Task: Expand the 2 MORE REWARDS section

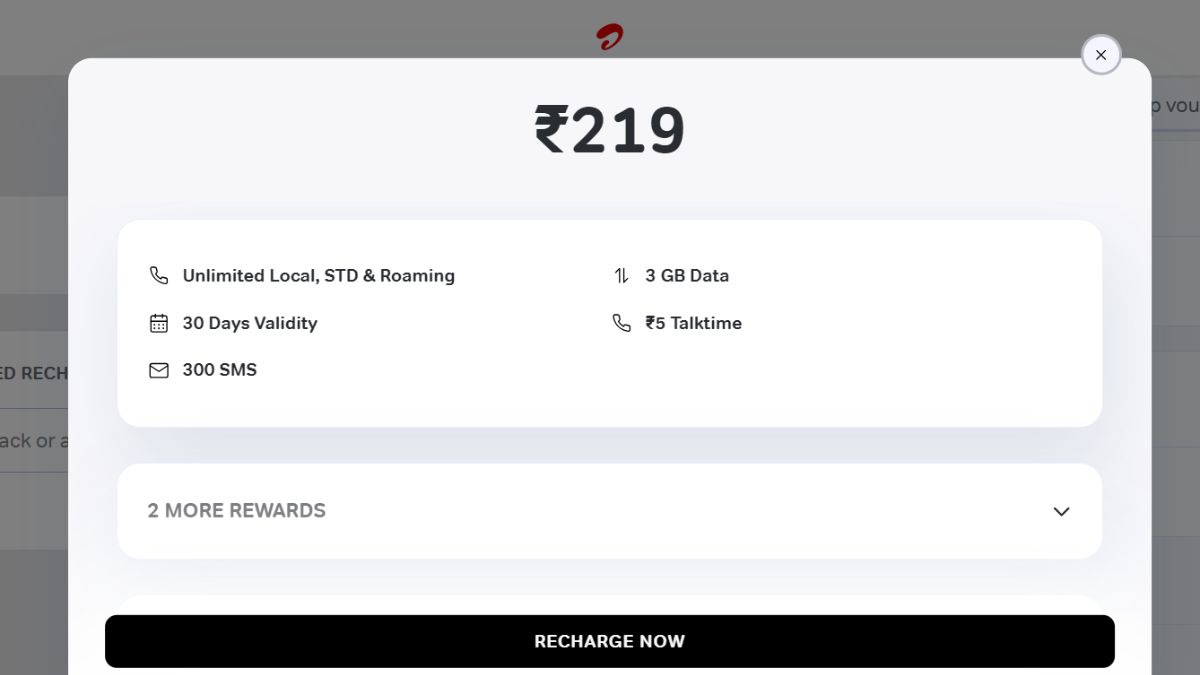Action: [x=237, y=511]
